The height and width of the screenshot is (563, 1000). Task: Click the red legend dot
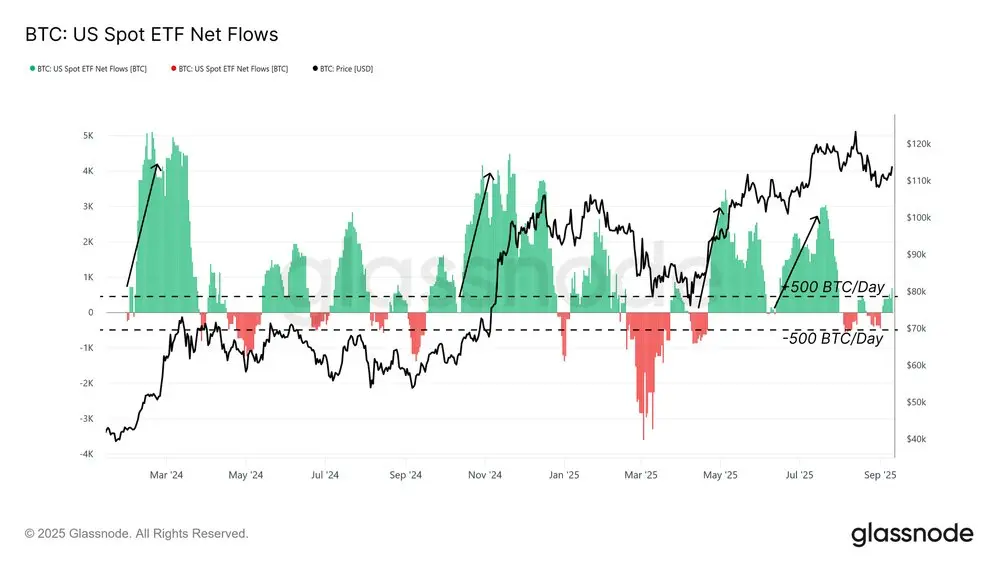tap(173, 68)
